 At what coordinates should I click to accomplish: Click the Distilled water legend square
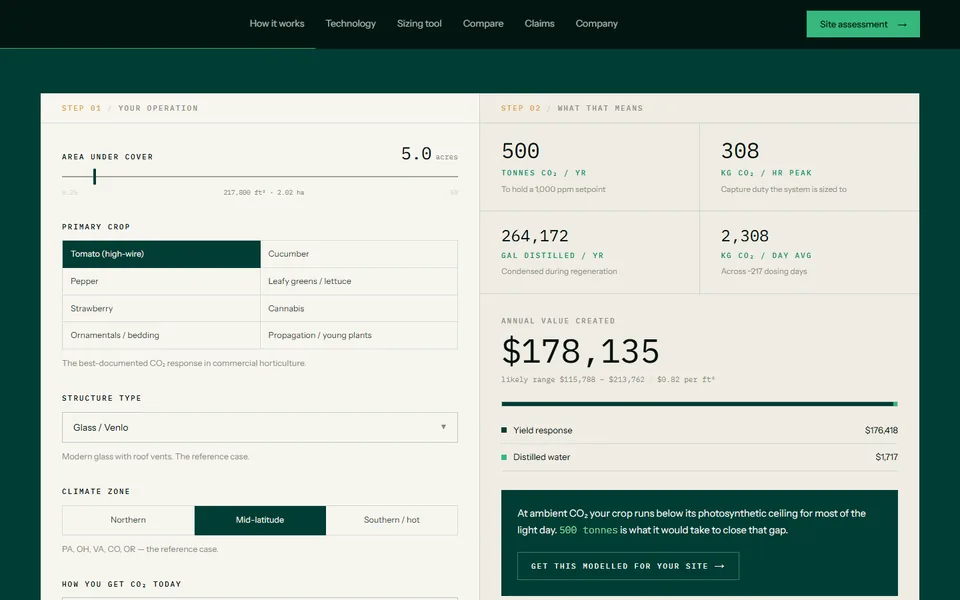pyautogui.click(x=504, y=457)
